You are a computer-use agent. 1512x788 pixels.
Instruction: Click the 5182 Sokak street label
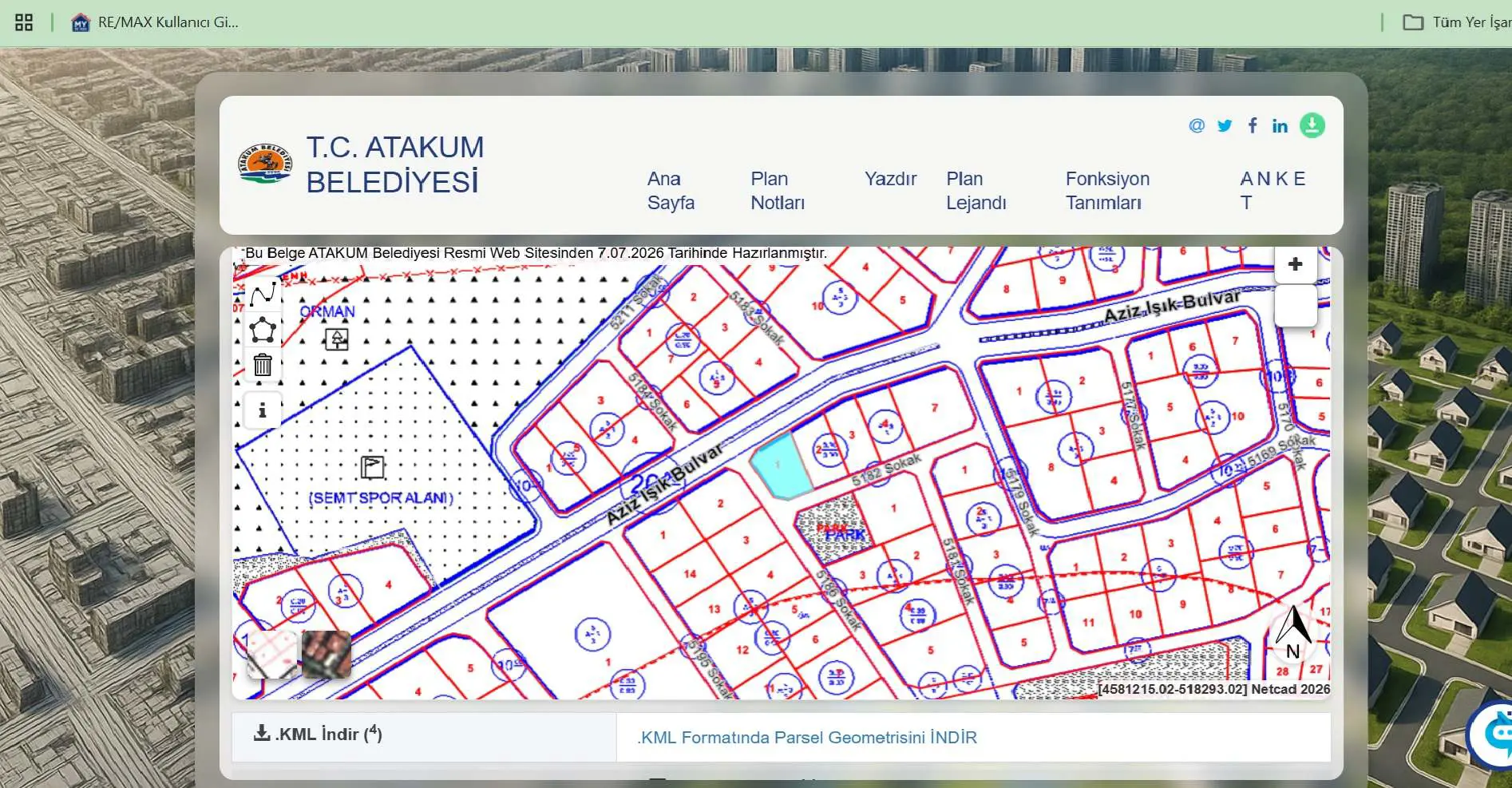click(886, 469)
